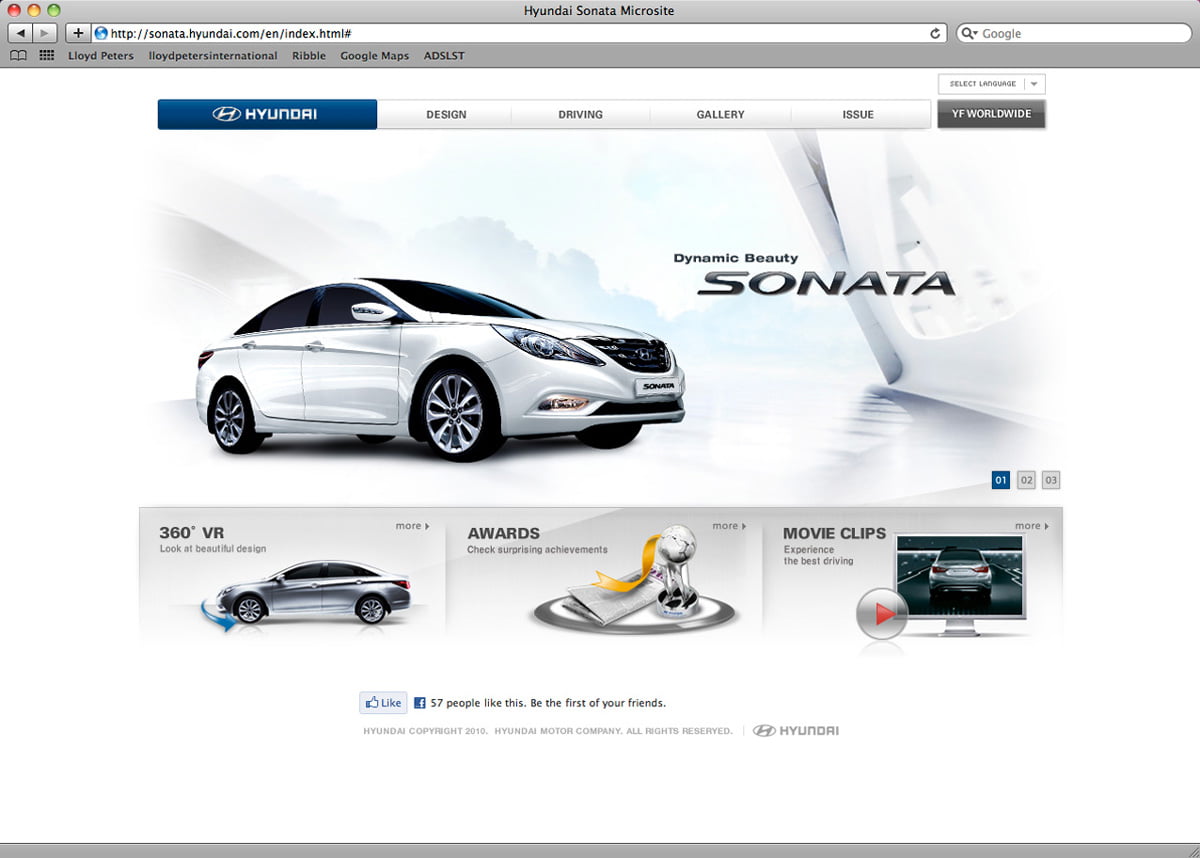Screen dimensions: 1200x858
Task: Switch to slide 03 of banner
Action: point(1050,480)
